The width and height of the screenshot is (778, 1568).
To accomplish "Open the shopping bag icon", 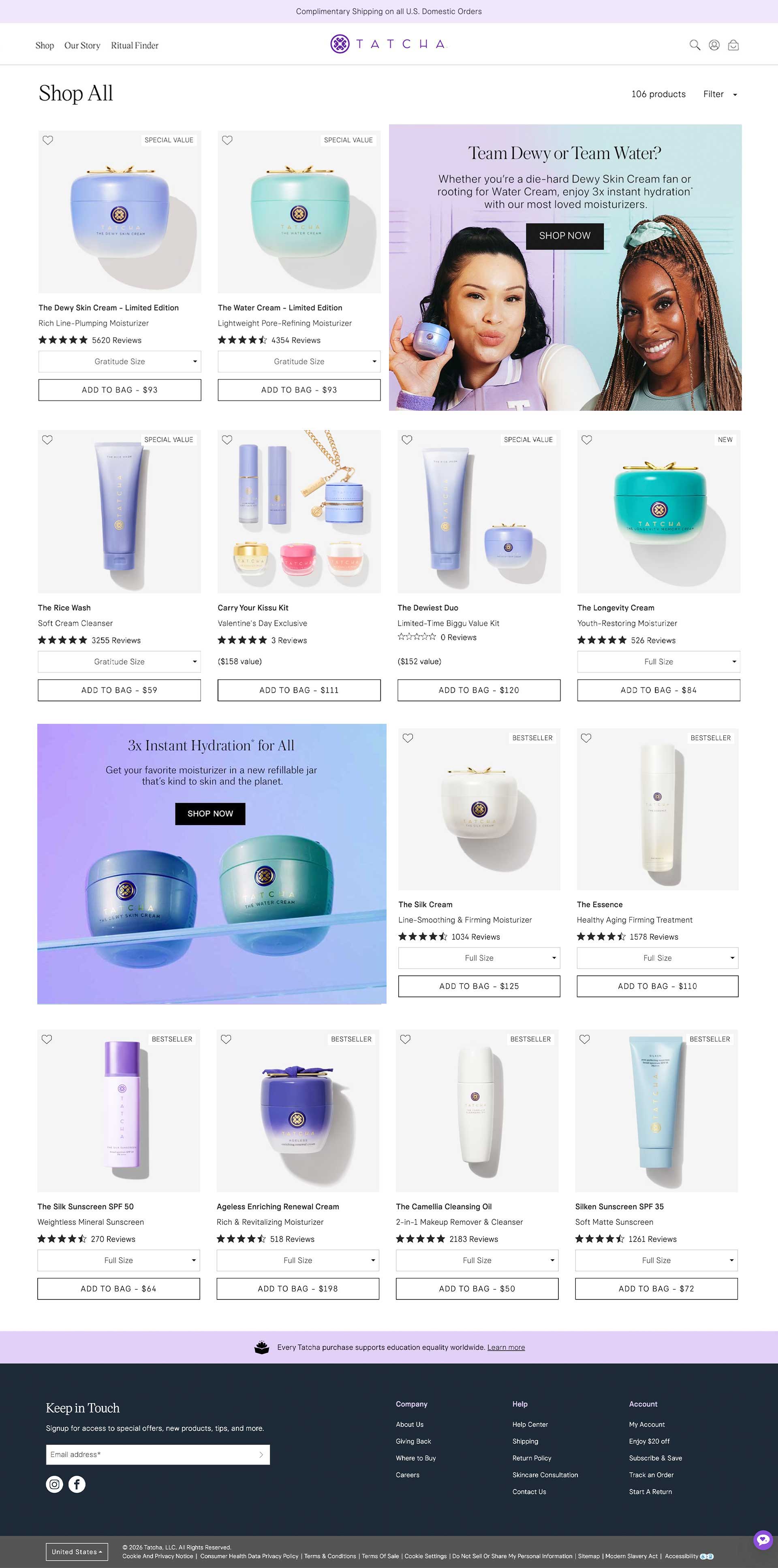I will [x=733, y=45].
